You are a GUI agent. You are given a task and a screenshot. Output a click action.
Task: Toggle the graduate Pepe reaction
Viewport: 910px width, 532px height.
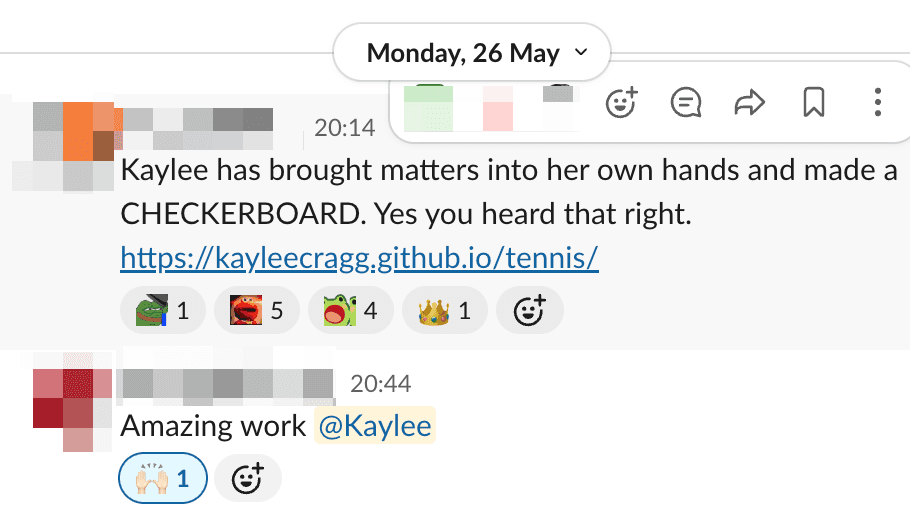pyautogui.click(x=163, y=312)
